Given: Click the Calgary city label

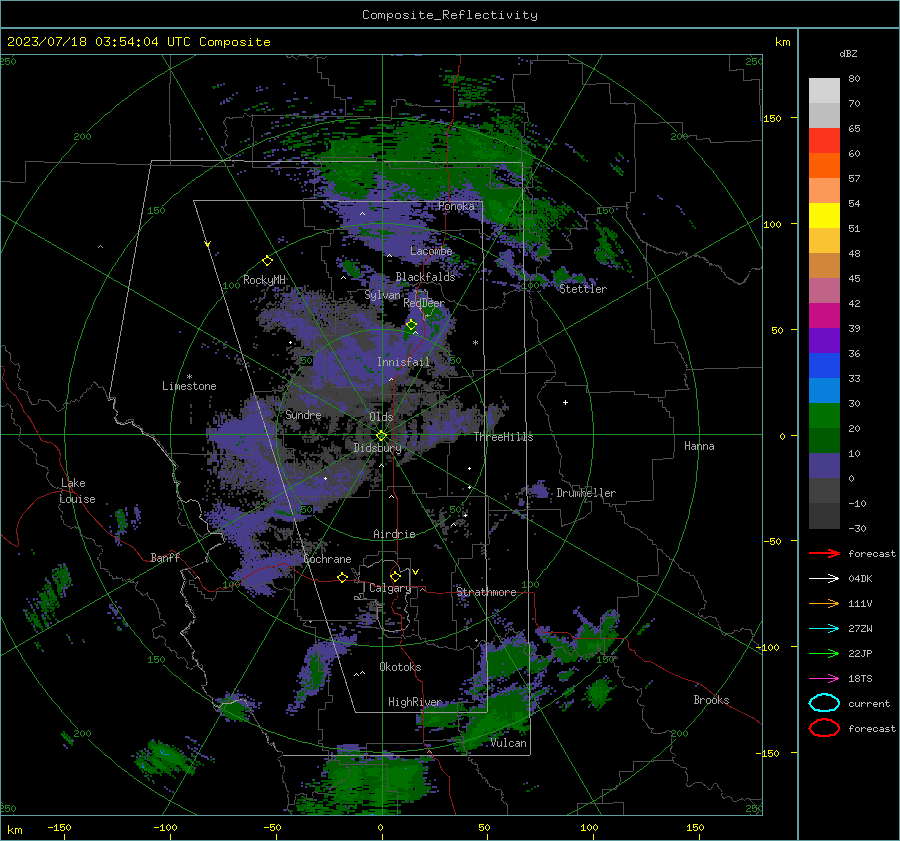Looking at the screenshot, I should [x=390, y=588].
